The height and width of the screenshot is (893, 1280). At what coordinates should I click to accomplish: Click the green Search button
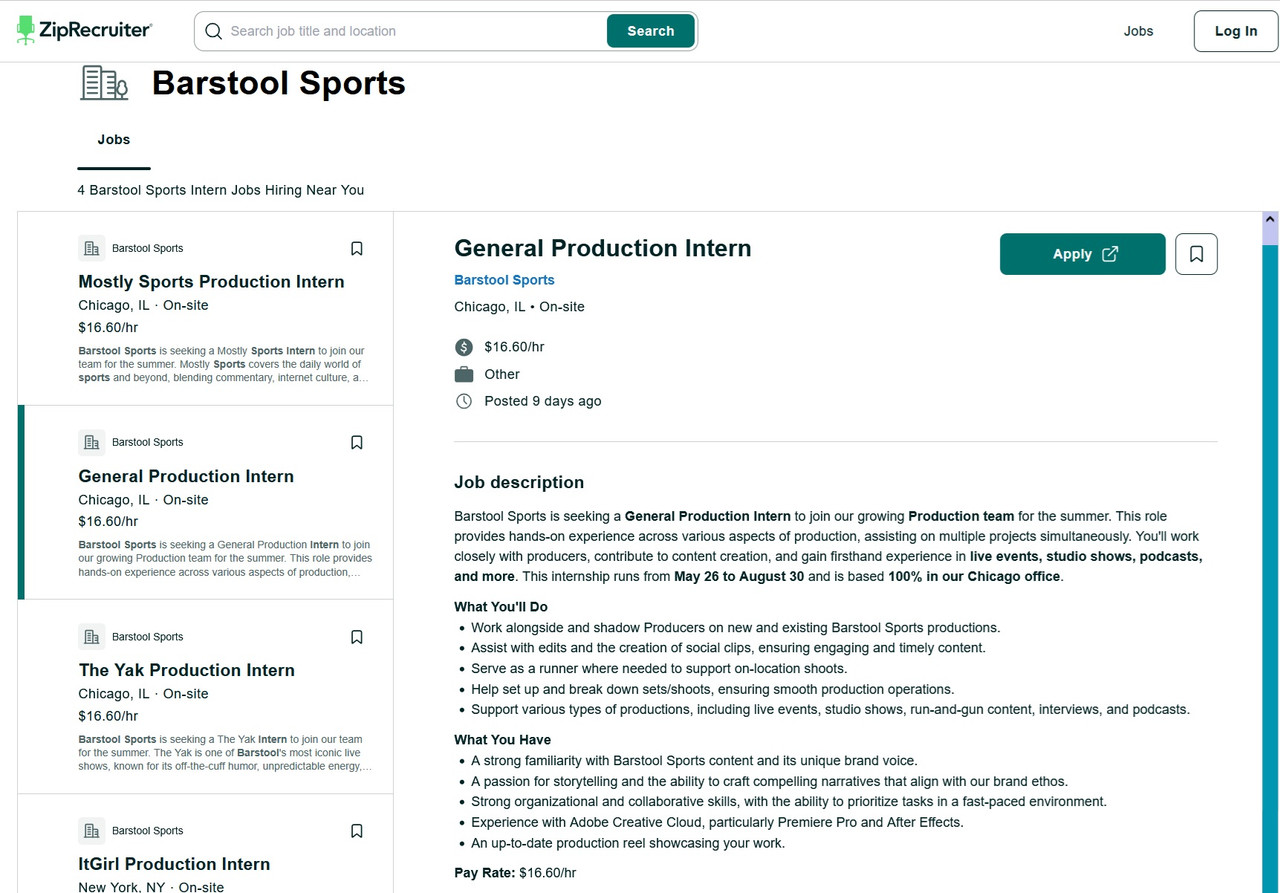[x=650, y=31]
